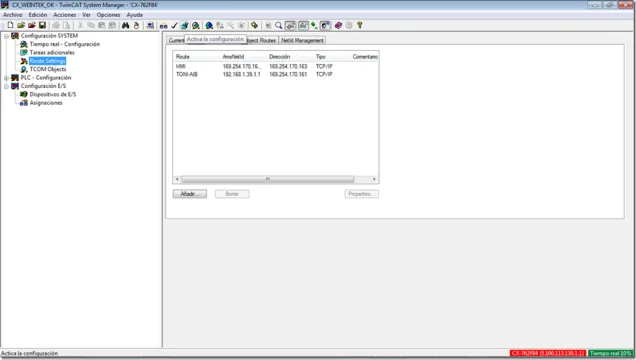The width and height of the screenshot is (636, 360).
Task: Select Tiempo real - Configuración tree item
Action: tap(64, 44)
